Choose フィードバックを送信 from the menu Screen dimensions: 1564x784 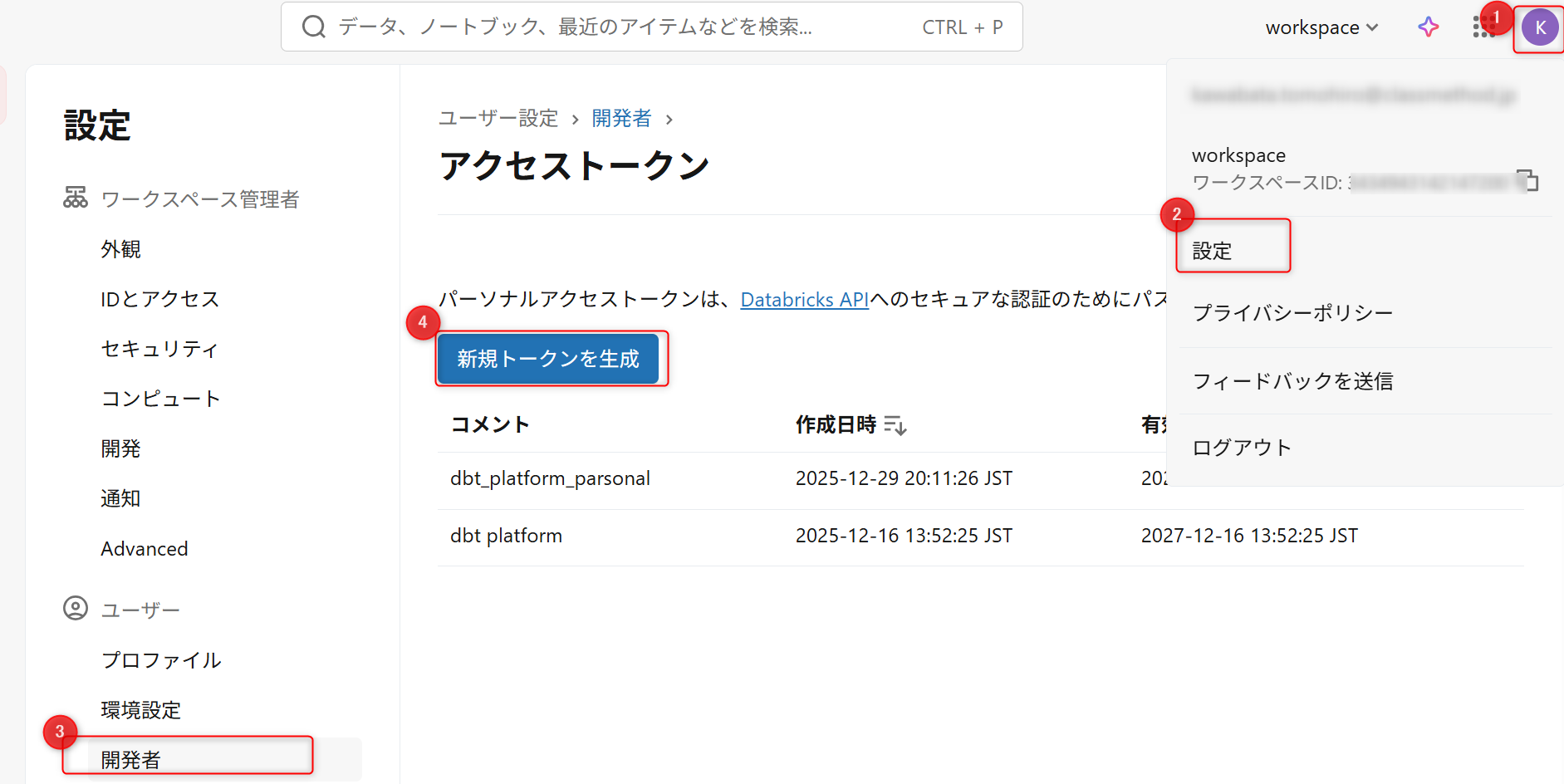[x=1292, y=381]
